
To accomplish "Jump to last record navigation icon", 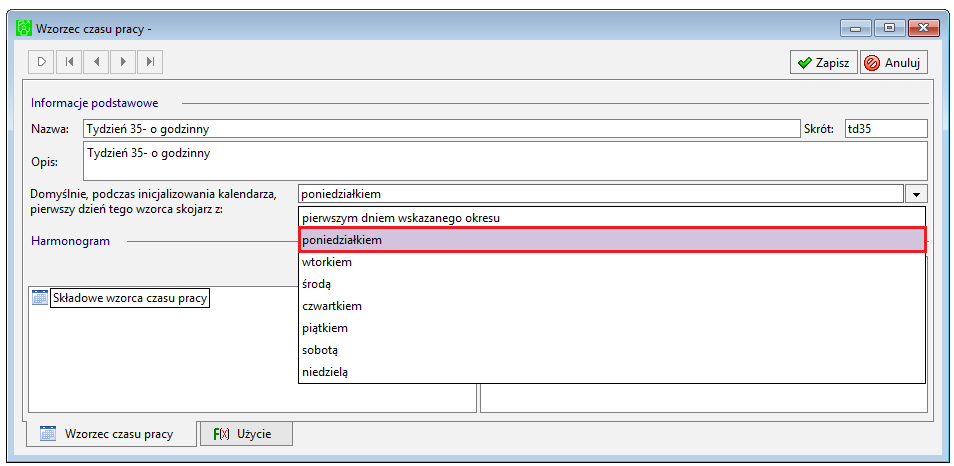I will [x=150, y=61].
